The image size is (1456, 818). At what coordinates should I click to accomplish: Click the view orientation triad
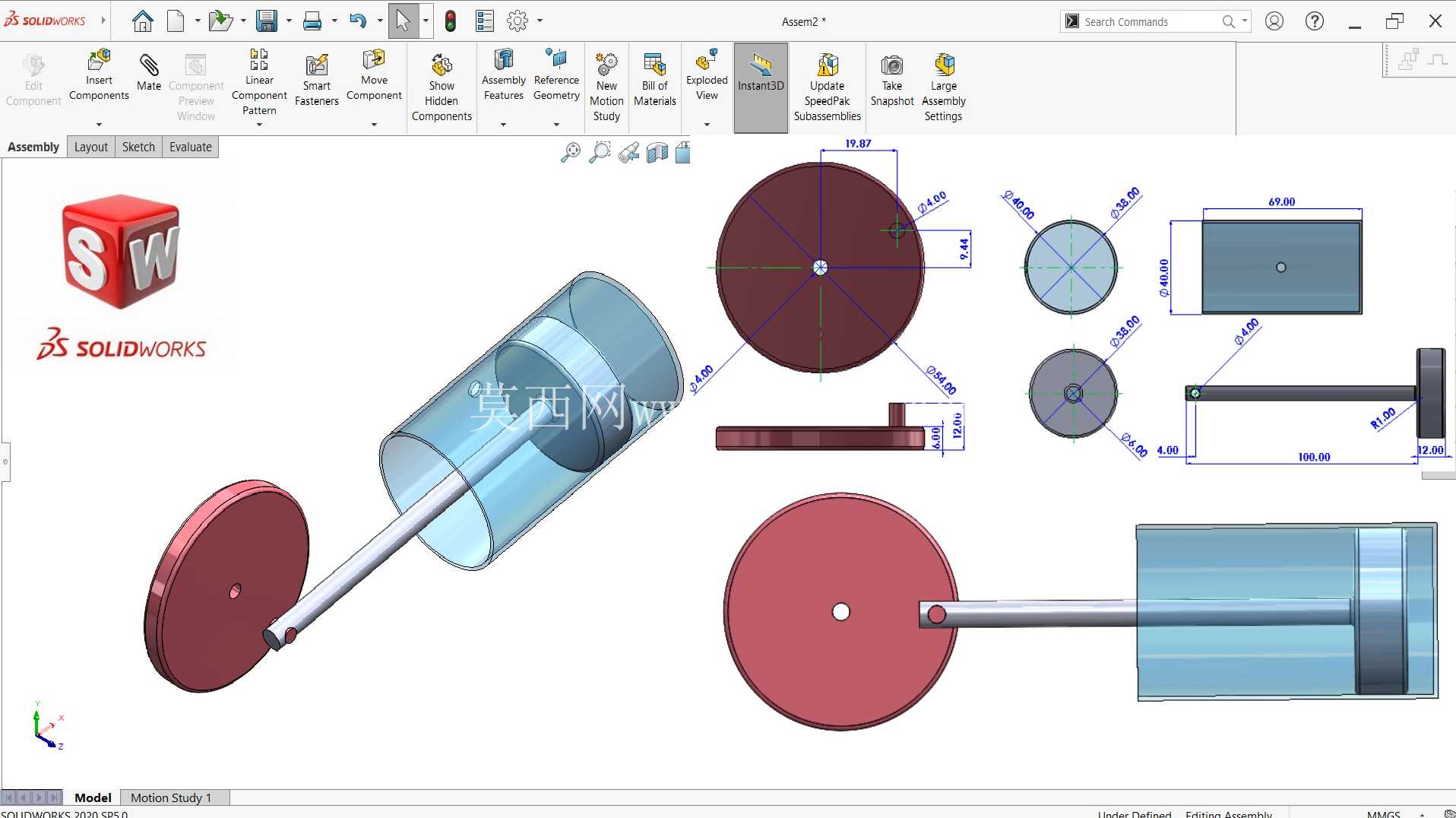pyautogui.click(x=48, y=726)
